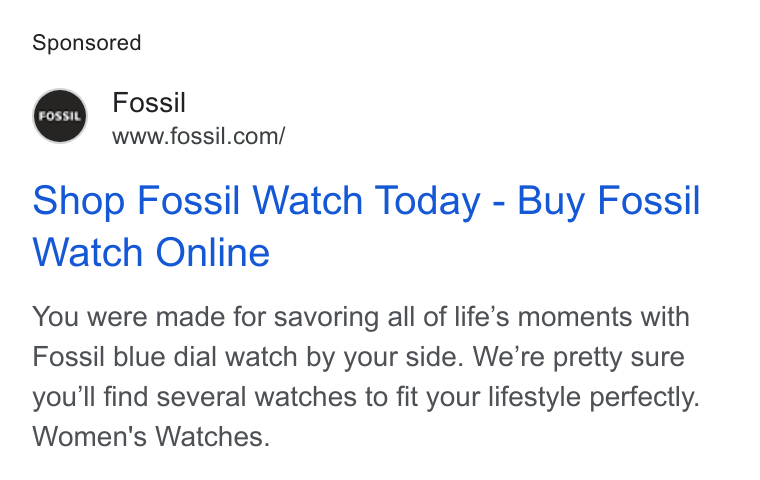The width and height of the screenshot is (760, 480).
Task: Click the word 'Shop' in the headline
Action: [x=79, y=200]
